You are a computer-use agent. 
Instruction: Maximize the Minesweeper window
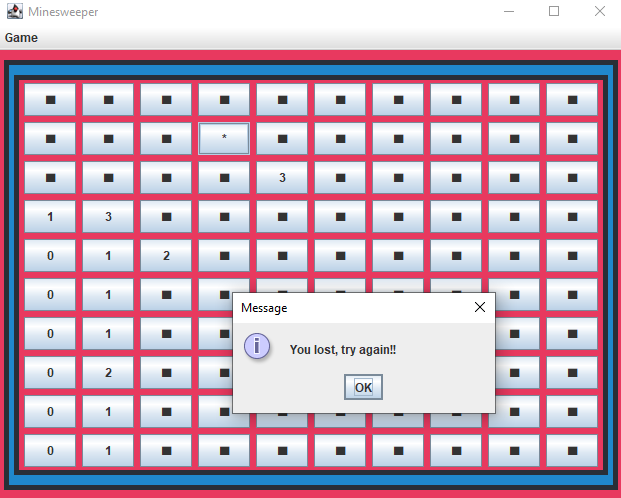554,11
